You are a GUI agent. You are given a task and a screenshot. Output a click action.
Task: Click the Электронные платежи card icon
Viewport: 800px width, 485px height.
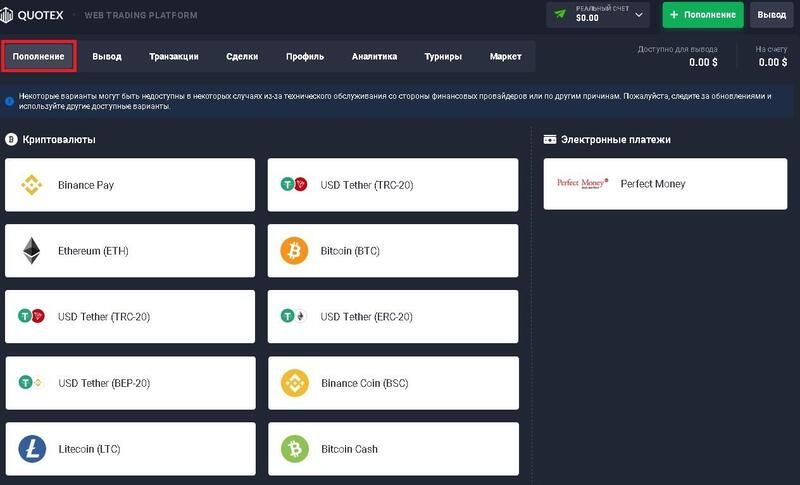point(549,139)
